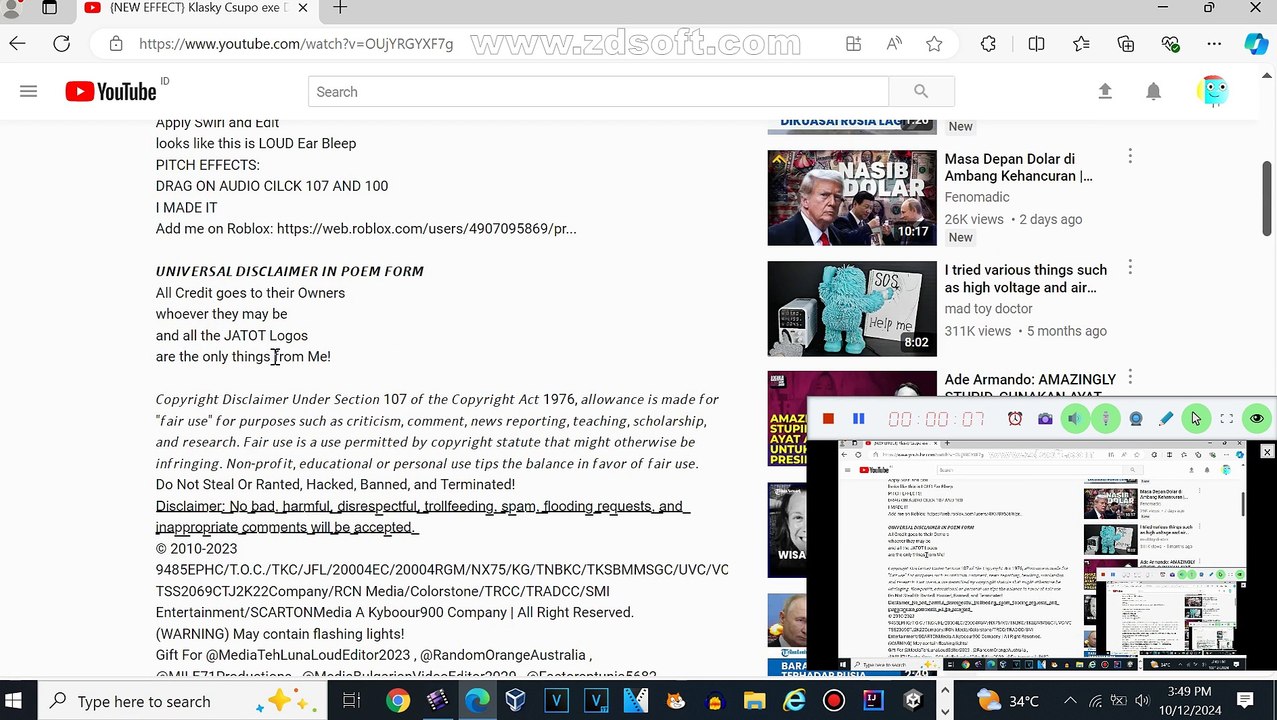Click the page vertical scrollbar thumb
This screenshot has height=720, width=1277.
coord(1267,198)
